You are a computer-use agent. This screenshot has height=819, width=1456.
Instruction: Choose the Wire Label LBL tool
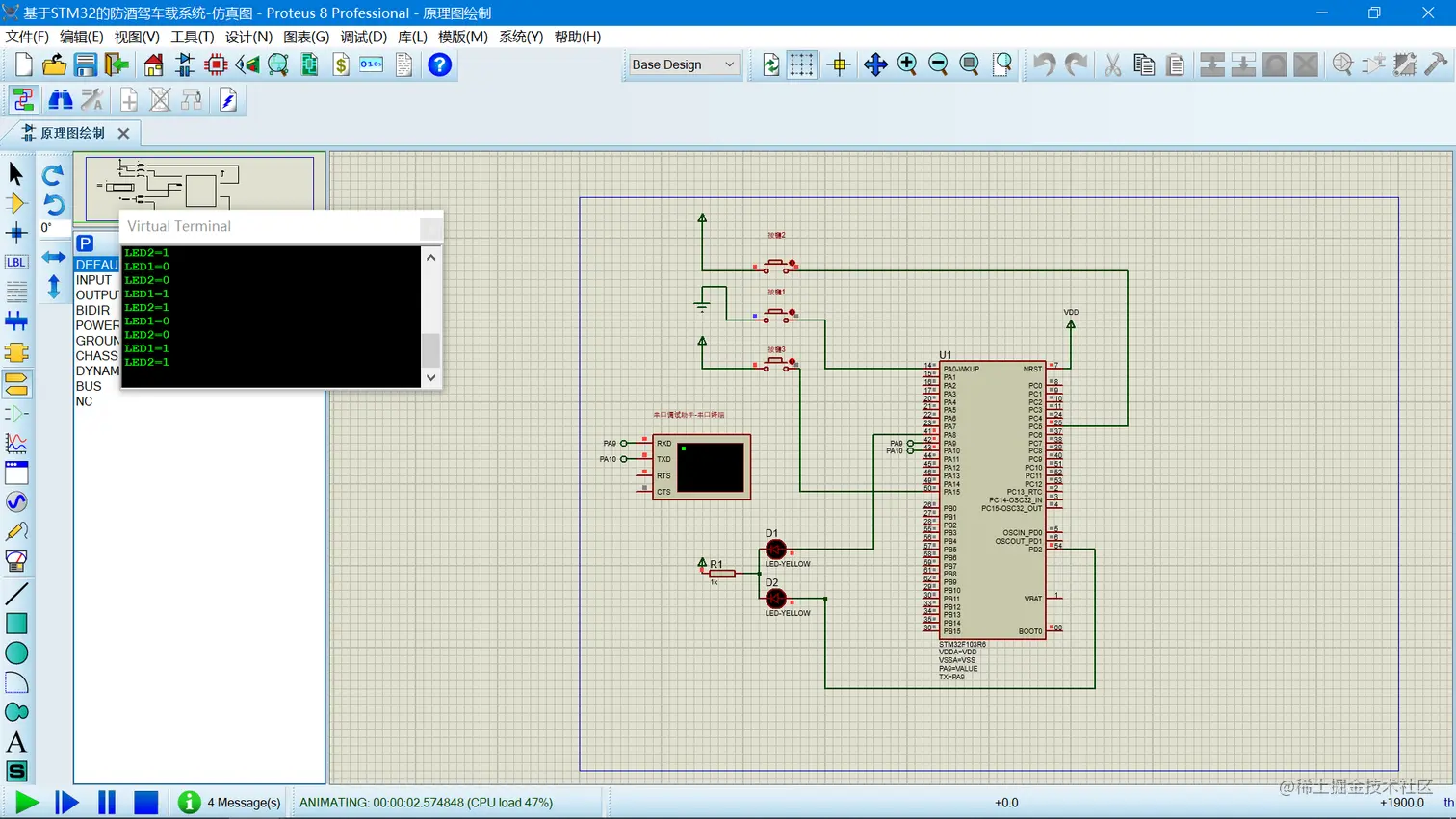pos(16,262)
